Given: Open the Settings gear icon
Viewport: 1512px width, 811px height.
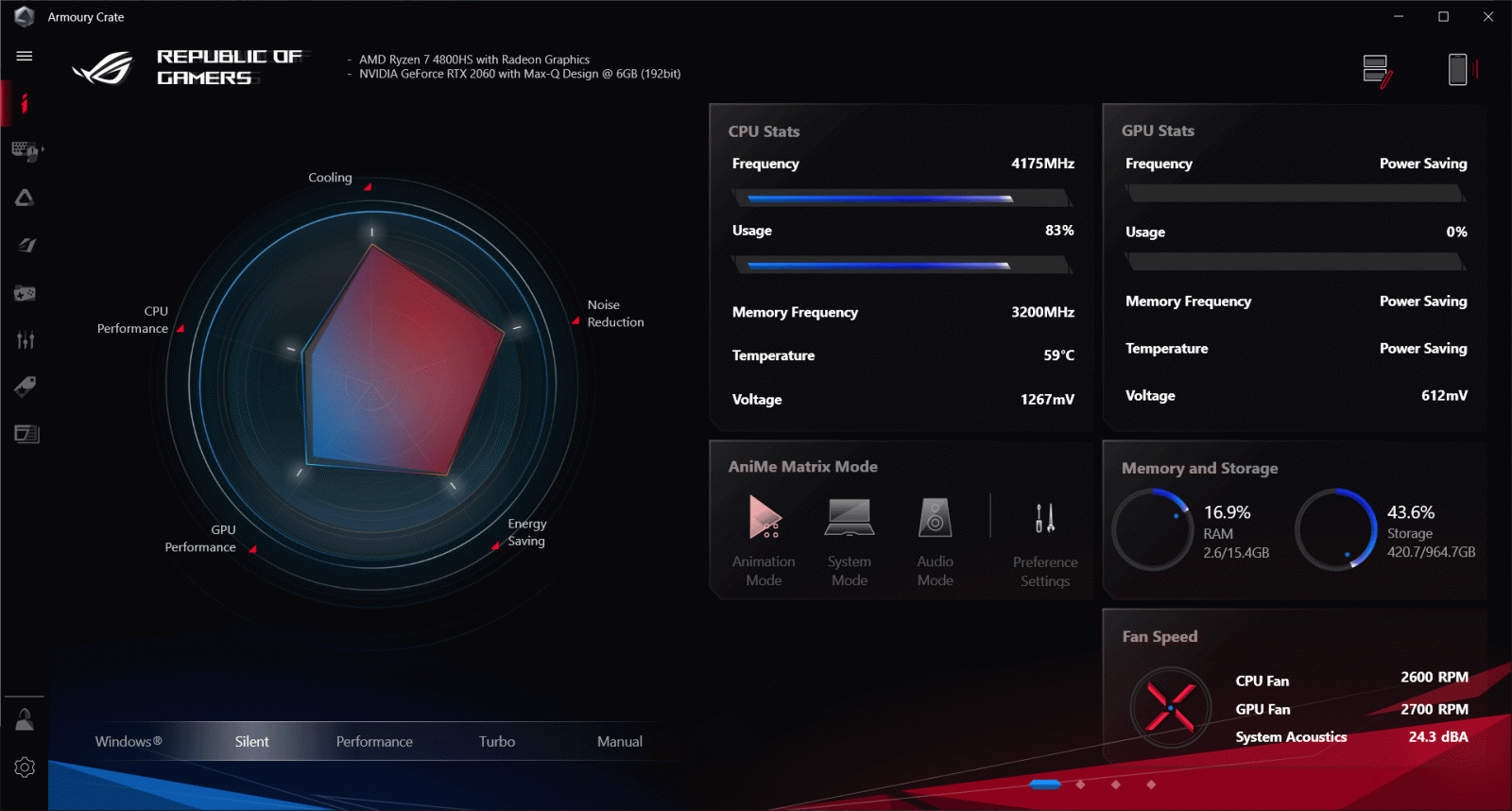Looking at the screenshot, I should (25, 767).
